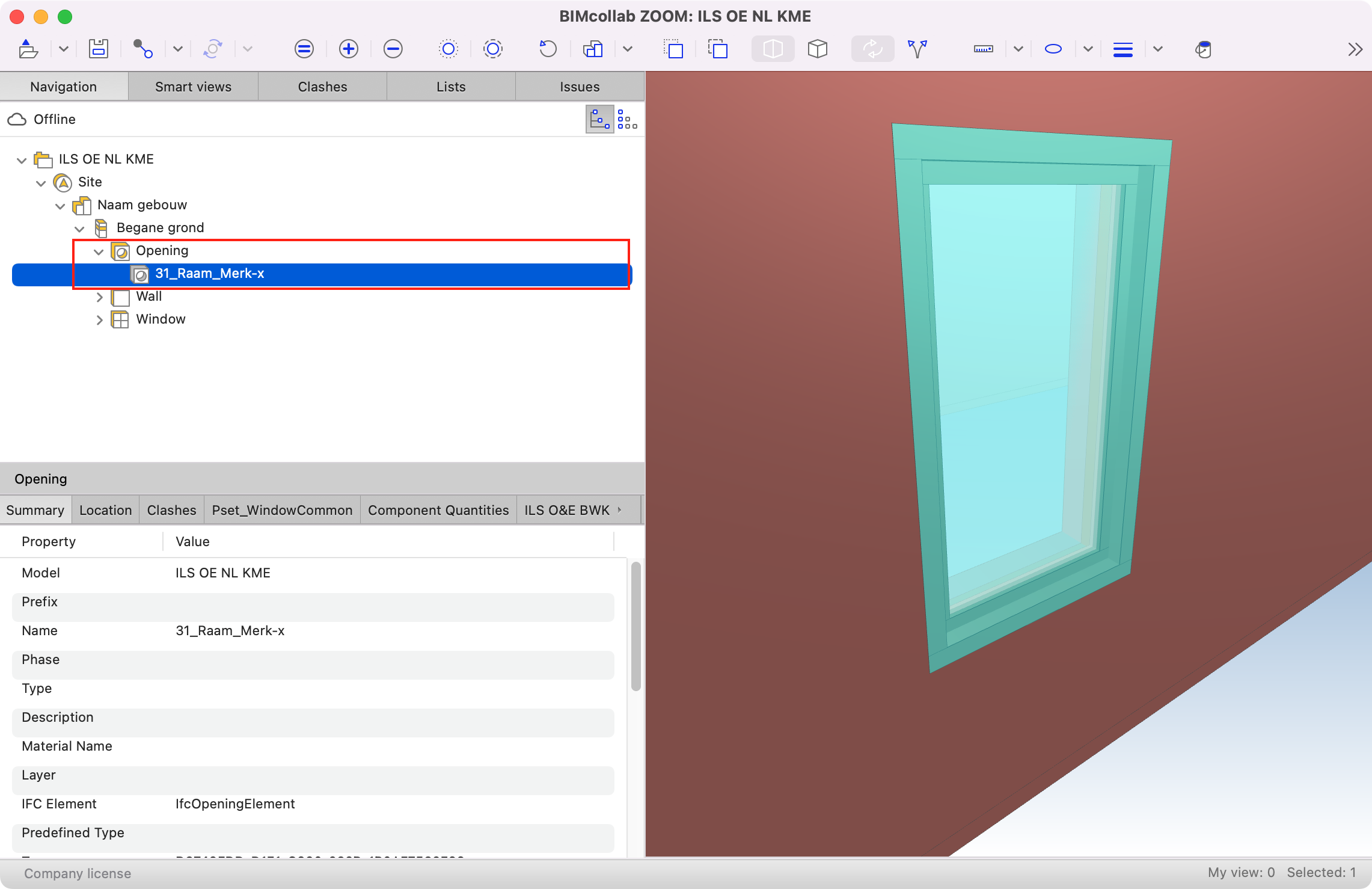Open the Clashes properties tab
The image size is (1372, 889).
[172, 510]
